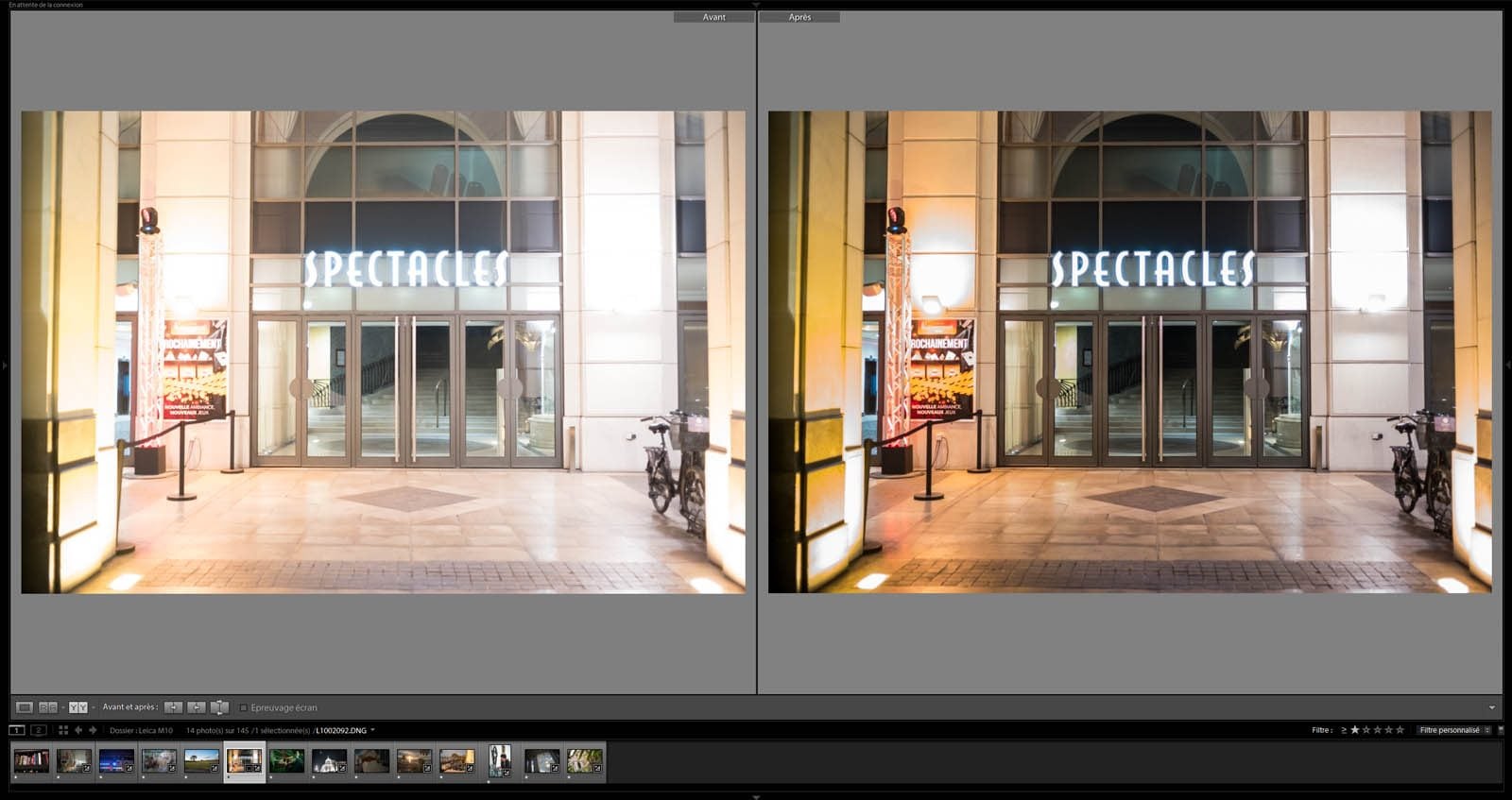Click the Avant label tab
Image resolution: width=1512 pixels, height=800 pixels.
[x=713, y=17]
